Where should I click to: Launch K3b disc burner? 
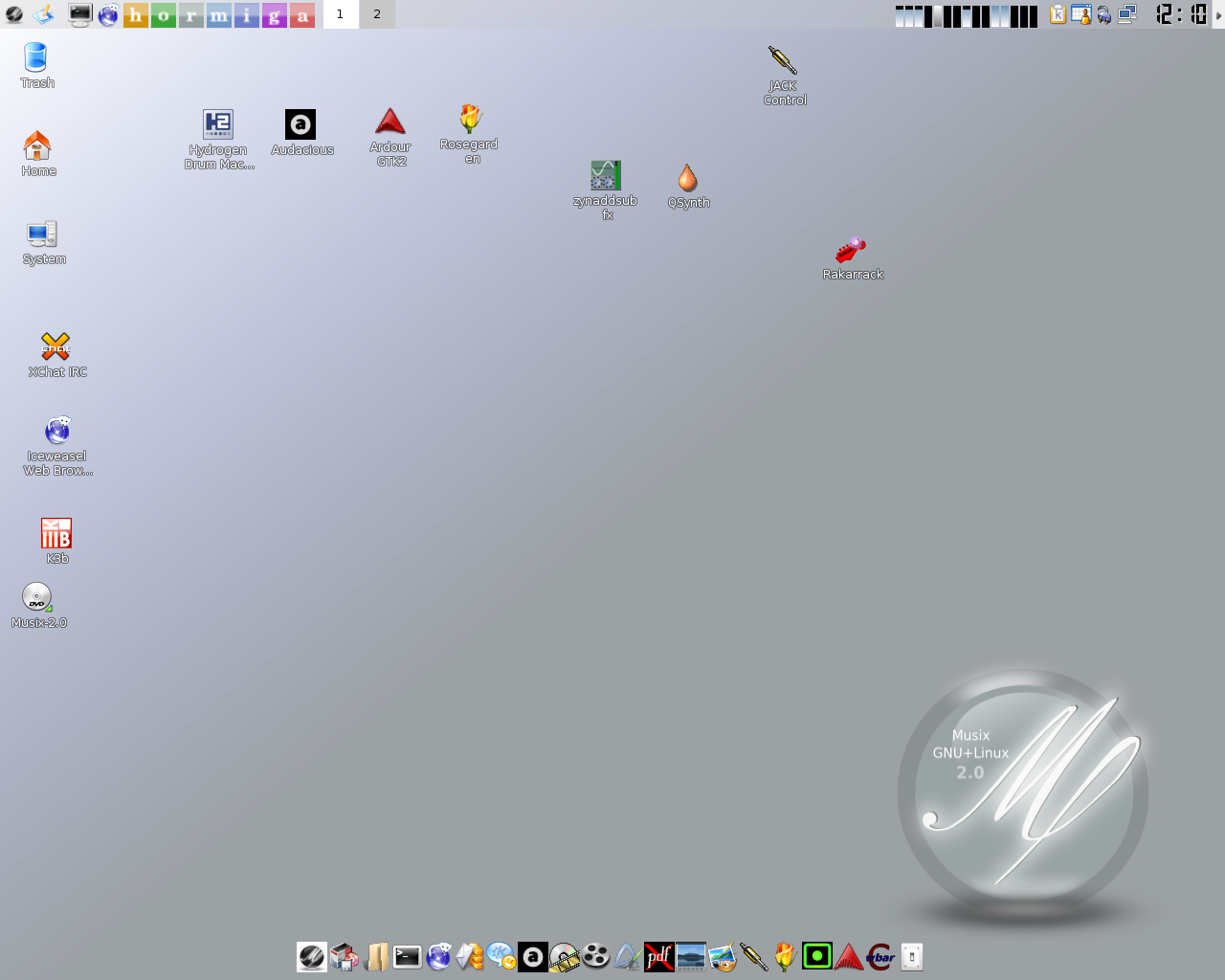point(56,533)
